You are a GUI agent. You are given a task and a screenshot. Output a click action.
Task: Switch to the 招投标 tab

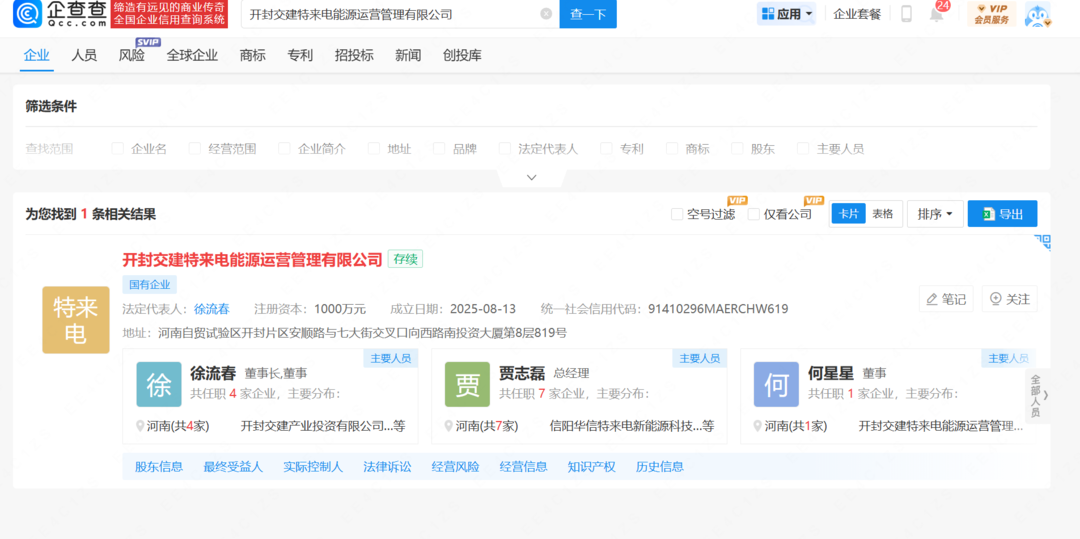354,56
